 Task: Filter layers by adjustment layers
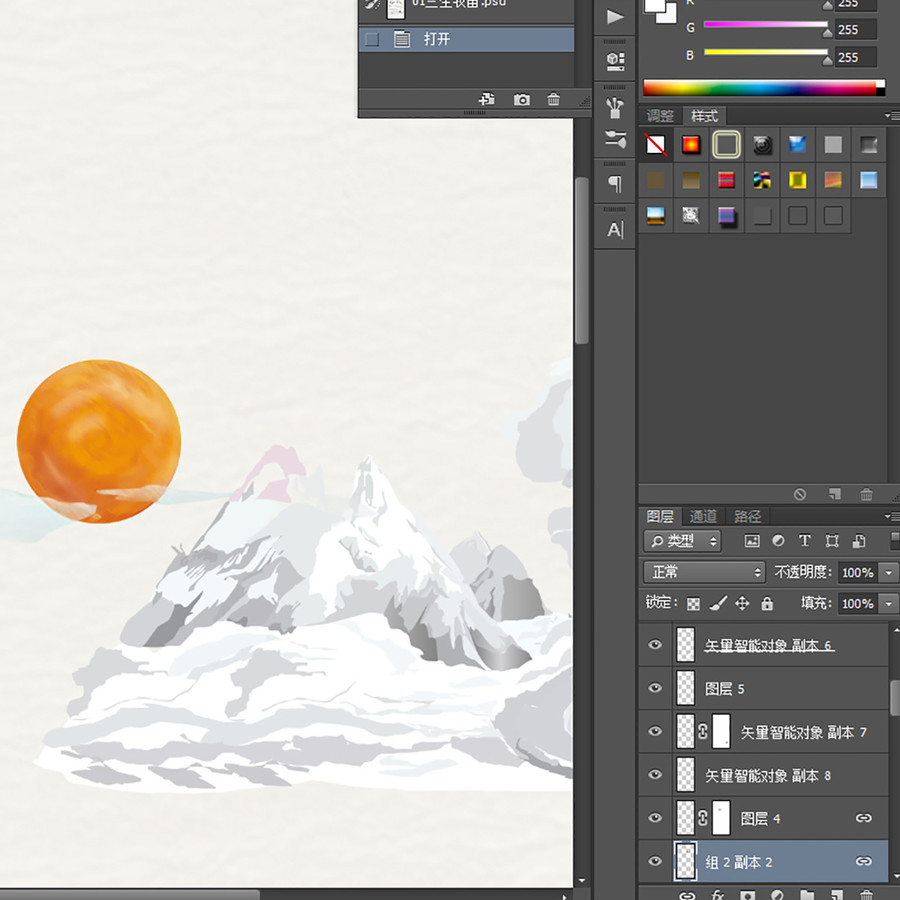point(778,541)
